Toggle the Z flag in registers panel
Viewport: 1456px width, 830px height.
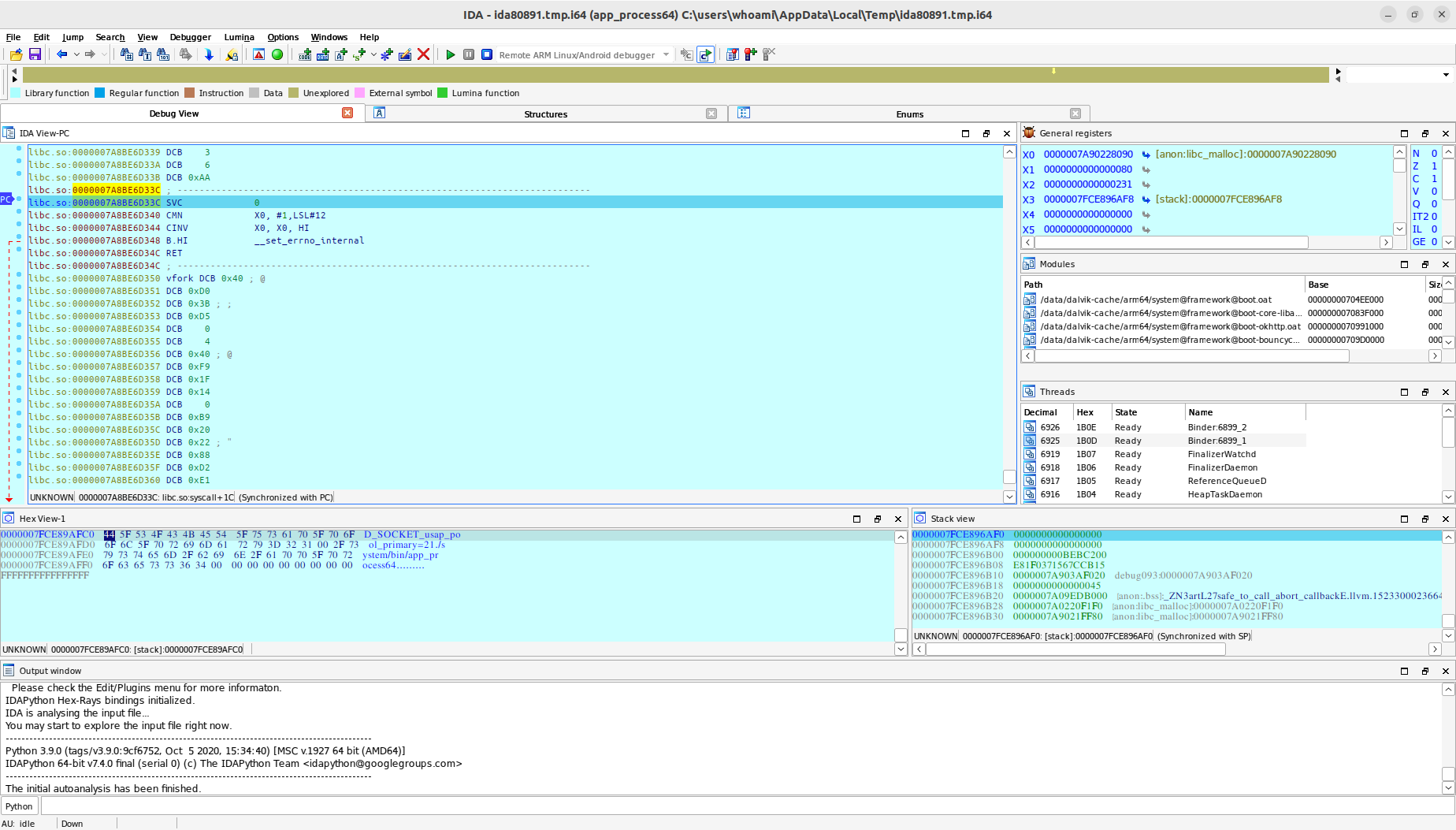pos(1436,166)
